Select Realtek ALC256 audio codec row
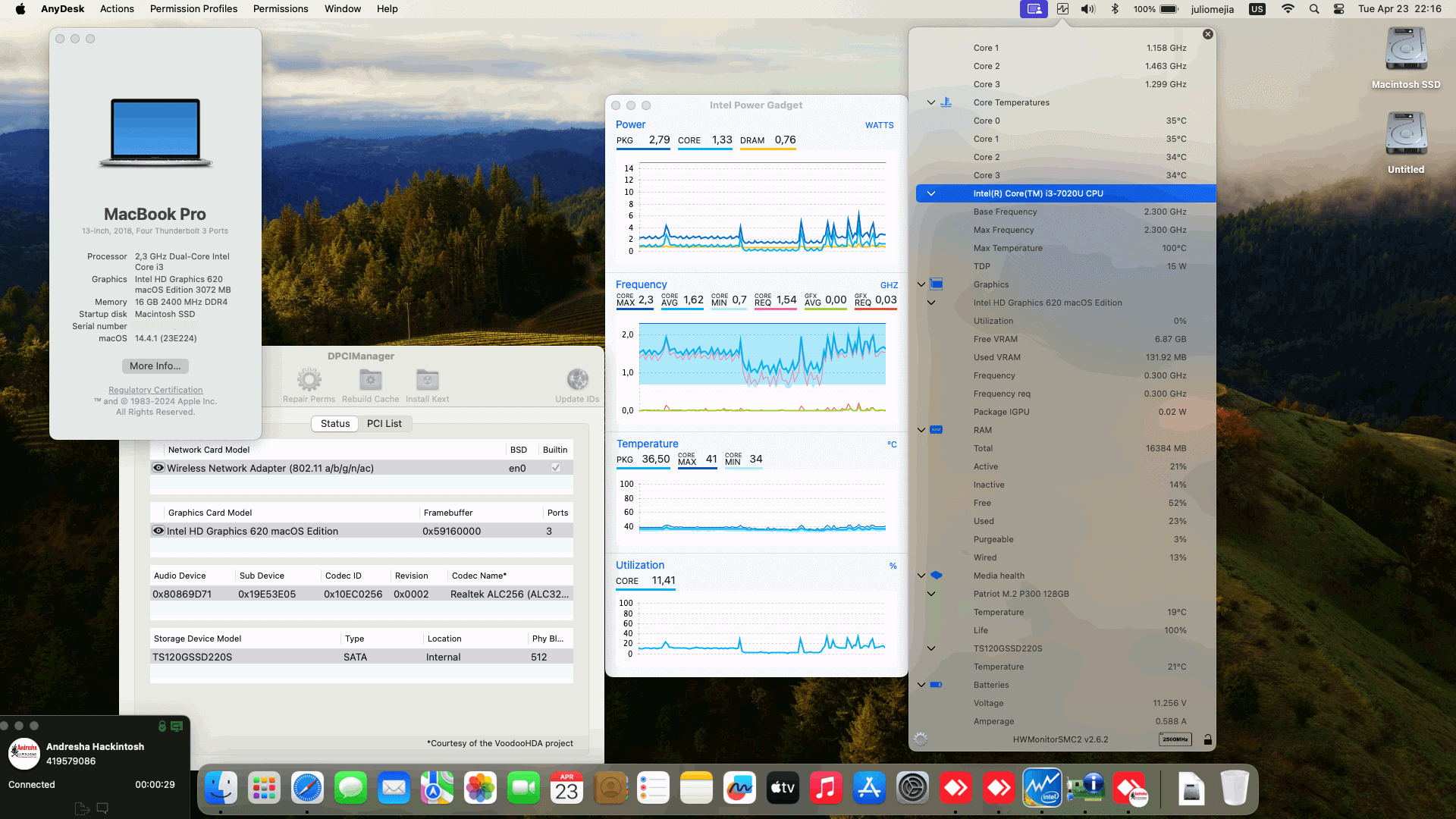The height and width of the screenshot is (819, 1456). 362,594
